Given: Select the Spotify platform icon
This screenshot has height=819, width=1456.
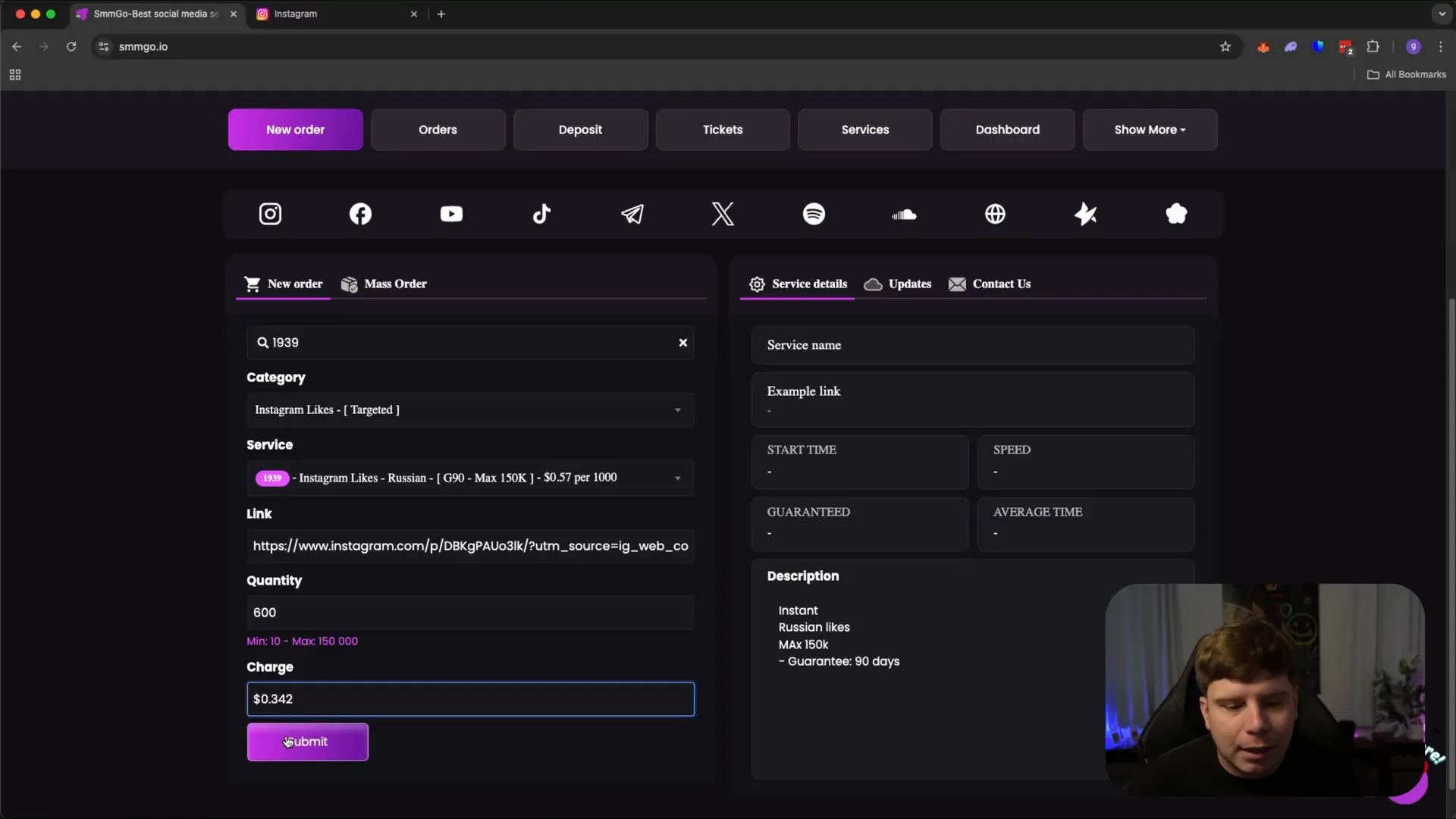Looking at the screenshot, I should click(814, 214).
